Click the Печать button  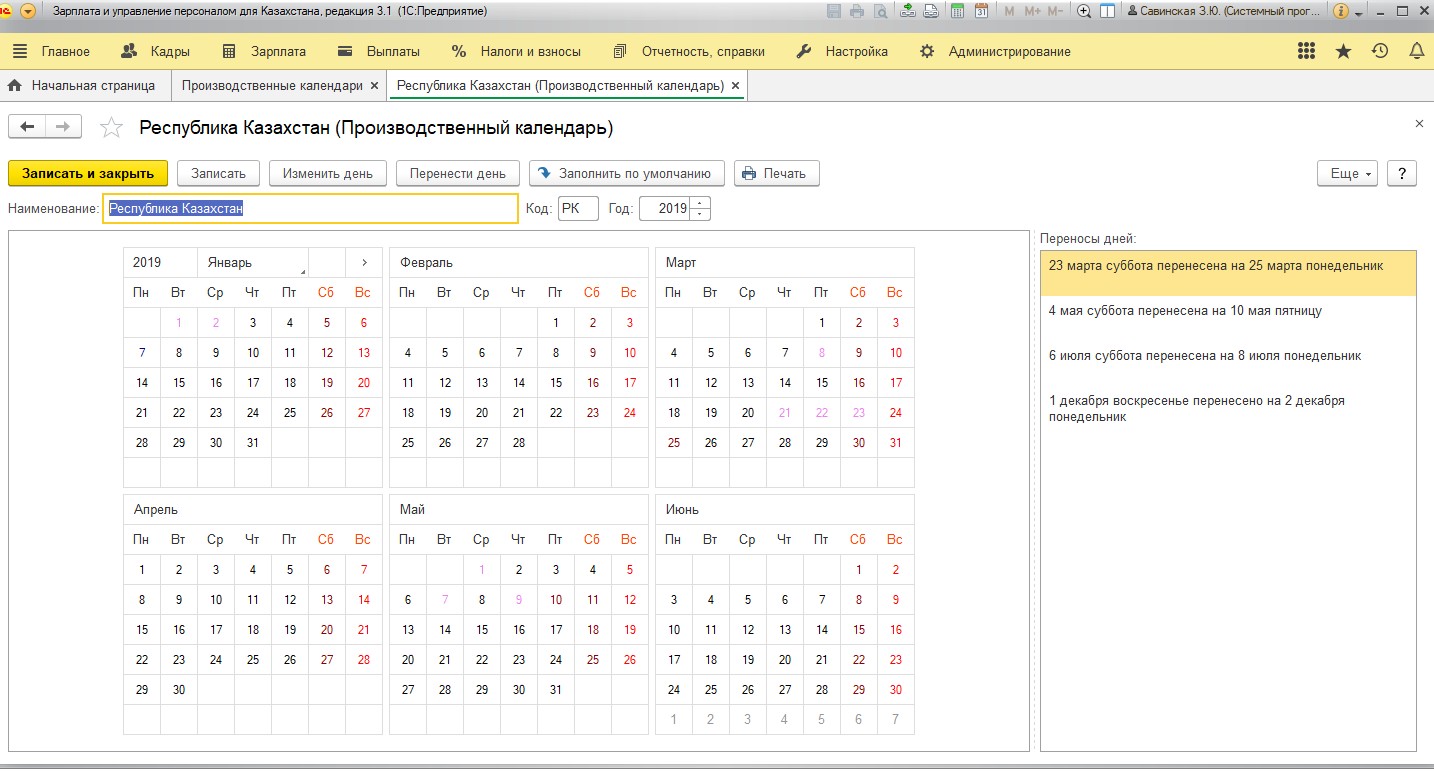click(x=777, y=173)
